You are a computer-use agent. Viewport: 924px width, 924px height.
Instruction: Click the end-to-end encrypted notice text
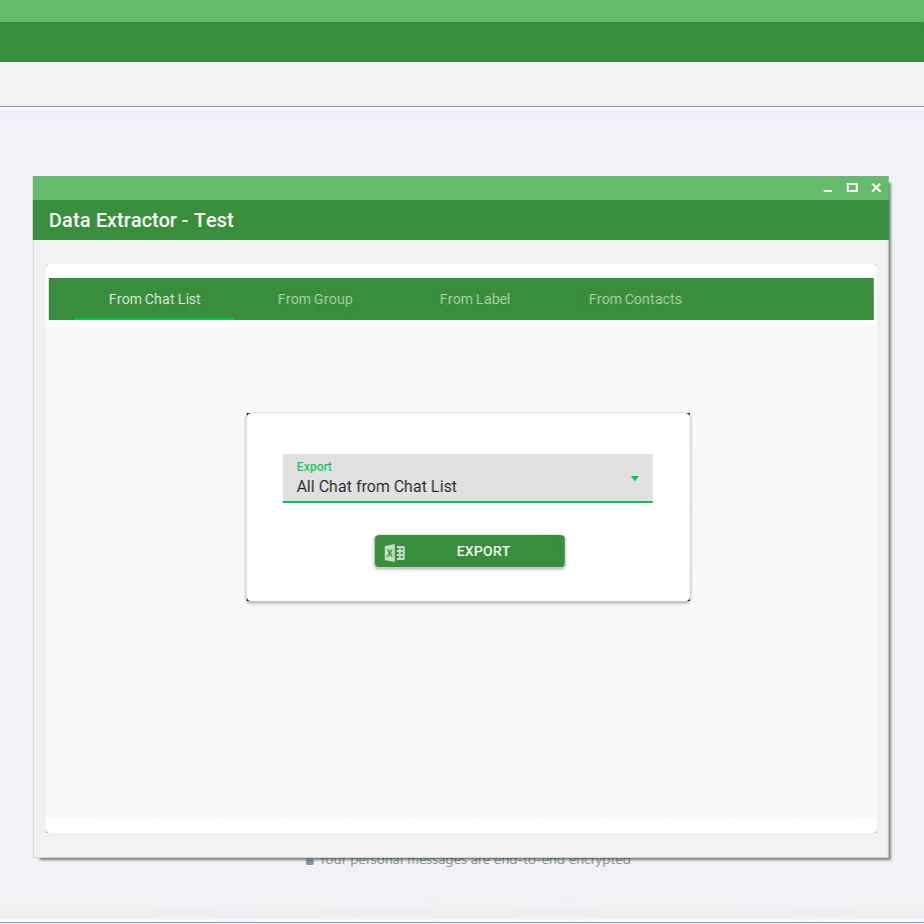pyautogui.click(x=474, y=859)
